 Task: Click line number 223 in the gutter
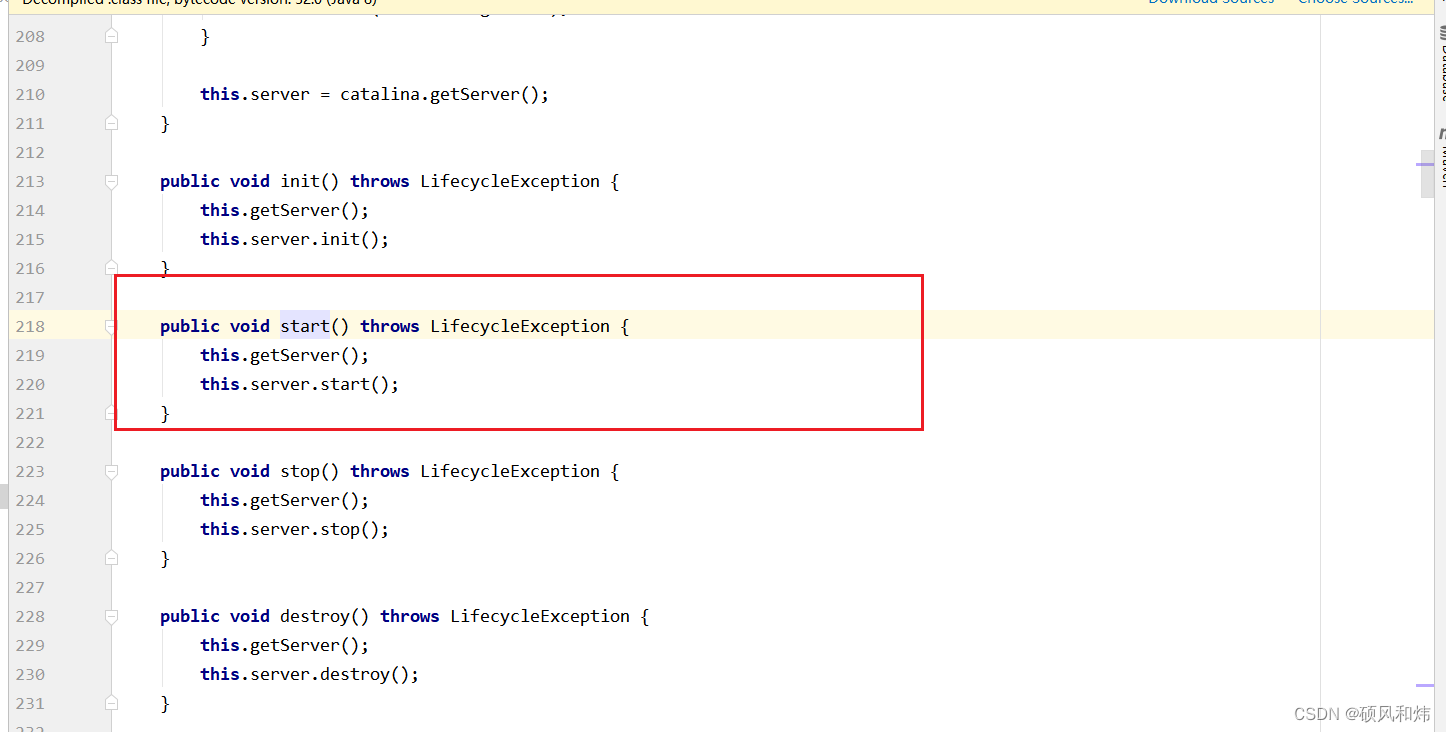(x=30, y=471)
